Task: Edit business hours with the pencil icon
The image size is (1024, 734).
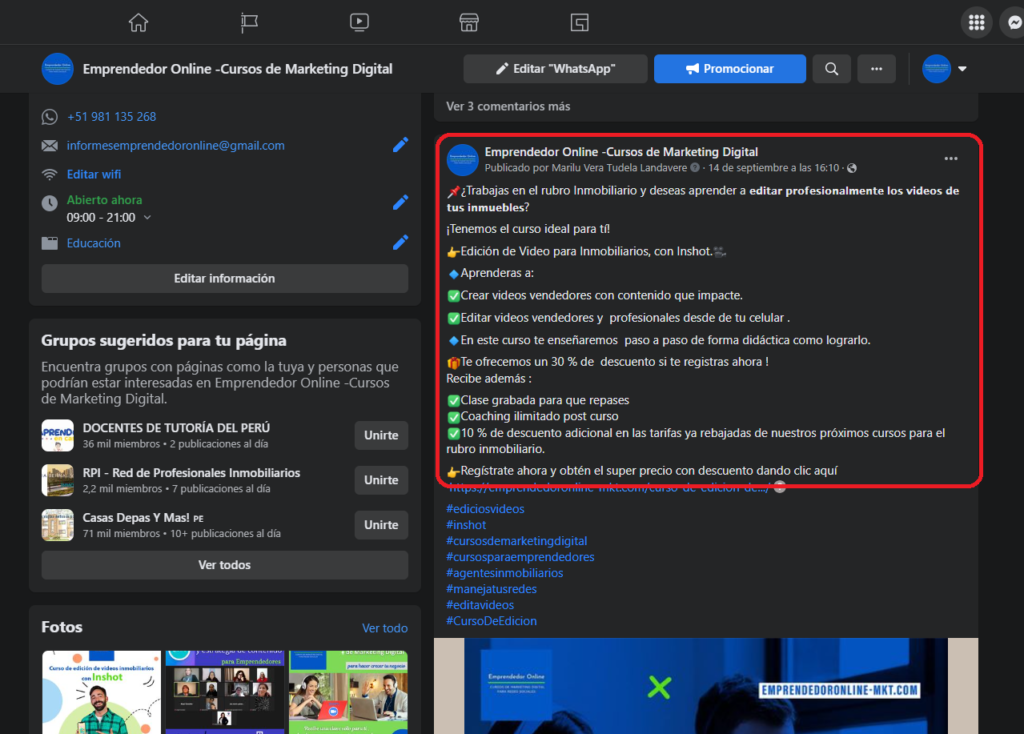Action: [400, 203]
